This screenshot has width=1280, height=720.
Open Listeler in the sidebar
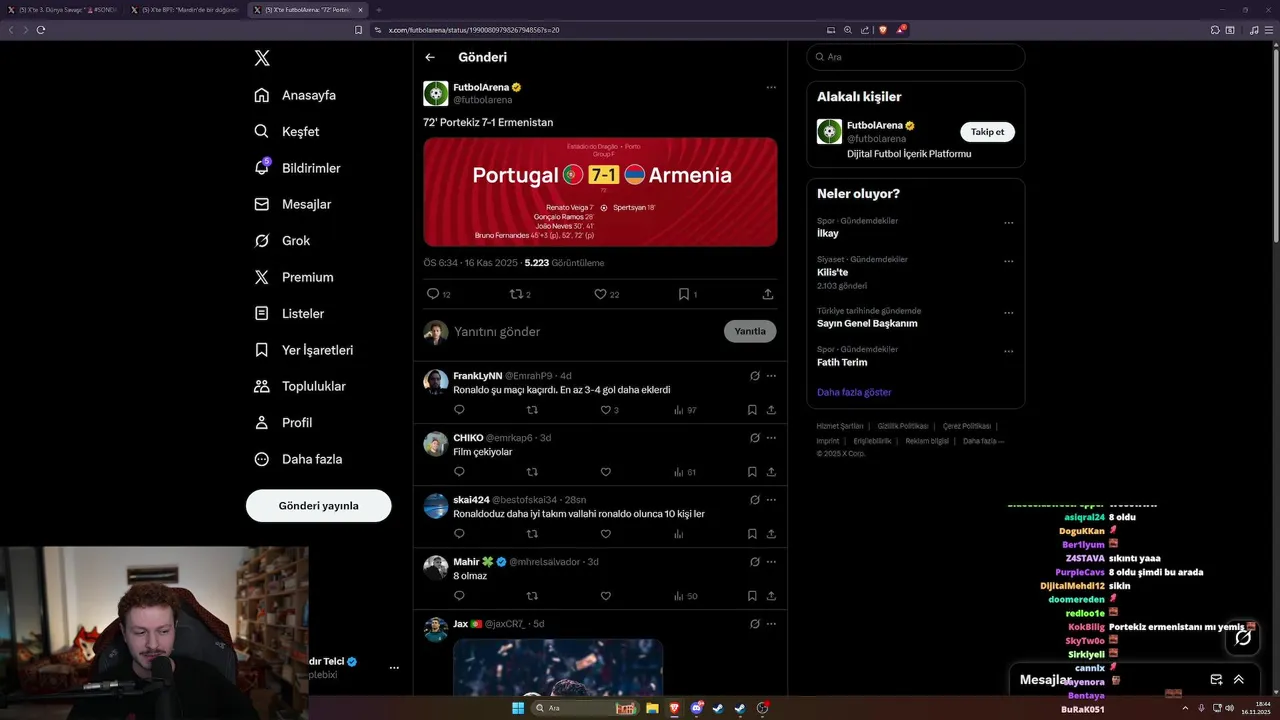click(x=288, y=313)
